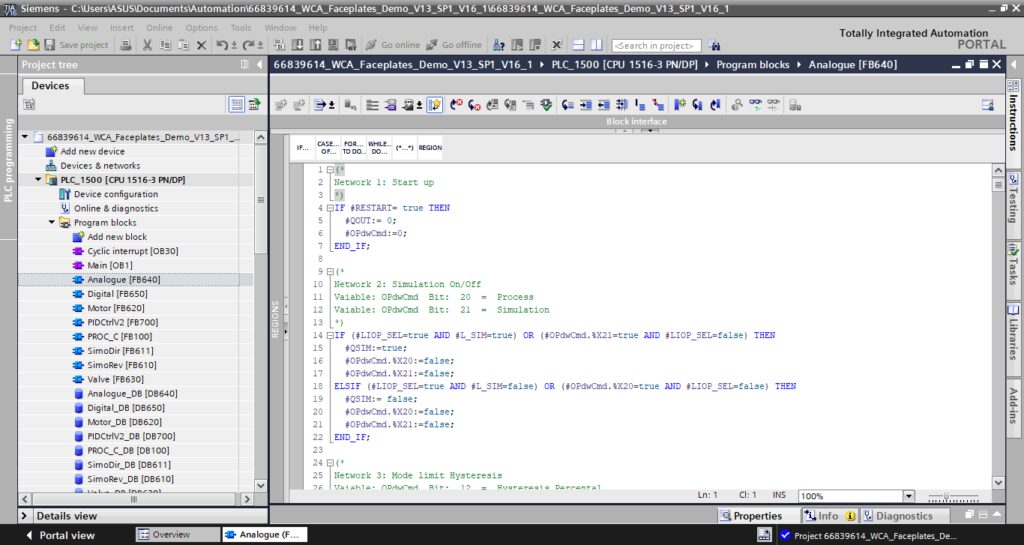
Task: Collapse the Program blocks folder
Action: [52, 223]
